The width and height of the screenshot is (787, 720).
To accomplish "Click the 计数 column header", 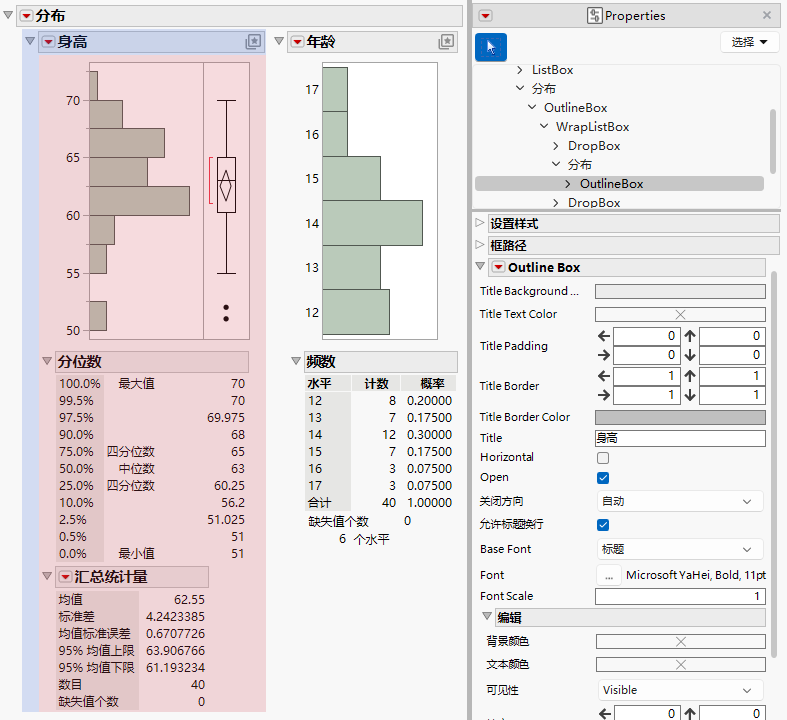I will click(x=376, y=384).
